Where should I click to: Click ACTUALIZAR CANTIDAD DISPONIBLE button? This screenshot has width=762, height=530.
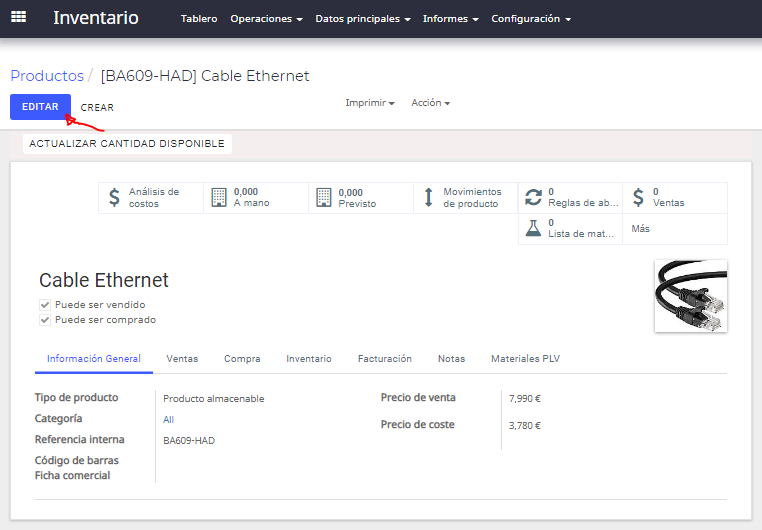click(x=127, y=144)
